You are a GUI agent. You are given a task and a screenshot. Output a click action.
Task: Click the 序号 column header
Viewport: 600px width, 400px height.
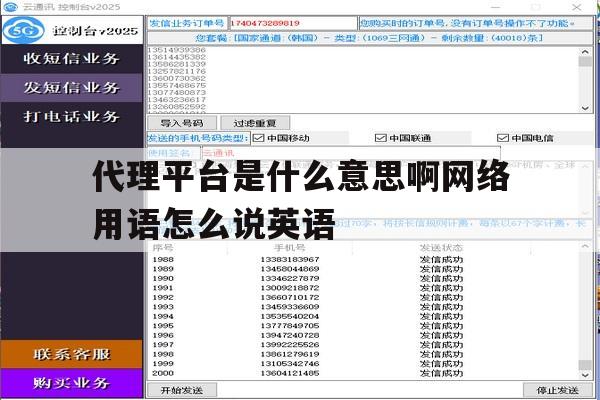click(x=163, y=248)
